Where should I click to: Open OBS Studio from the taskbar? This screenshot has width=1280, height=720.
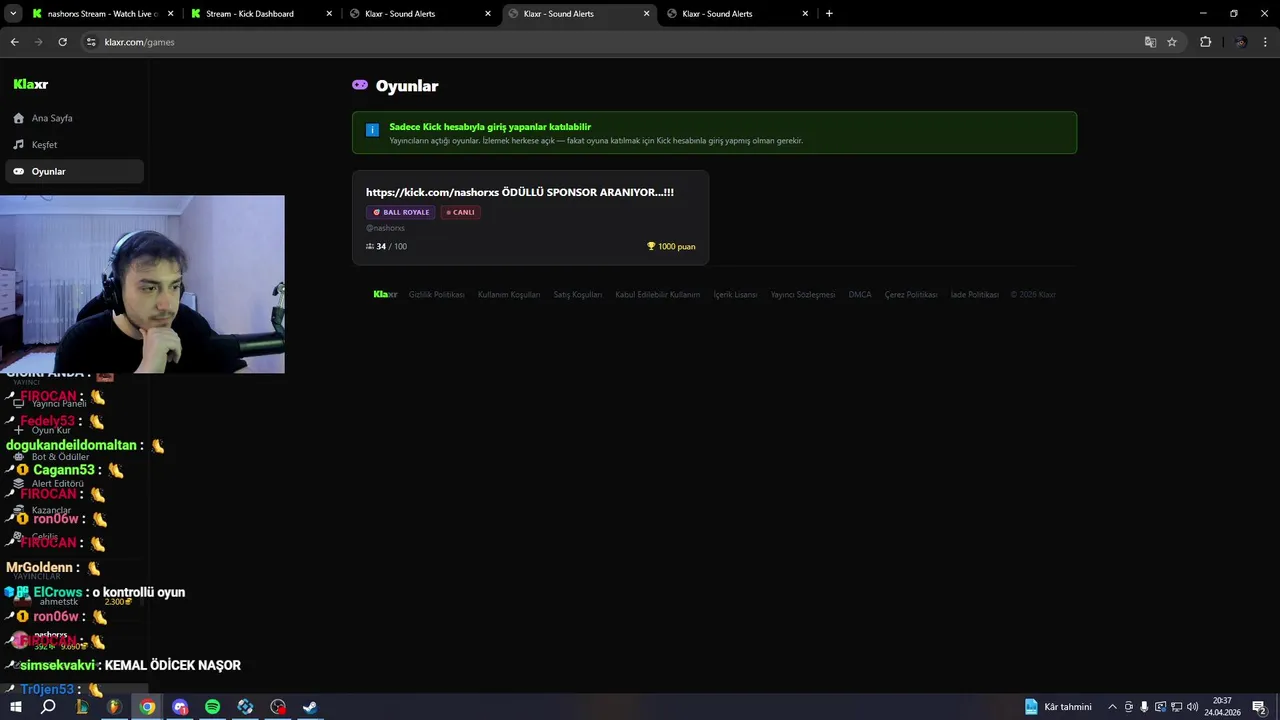click(x=278, y=707)
